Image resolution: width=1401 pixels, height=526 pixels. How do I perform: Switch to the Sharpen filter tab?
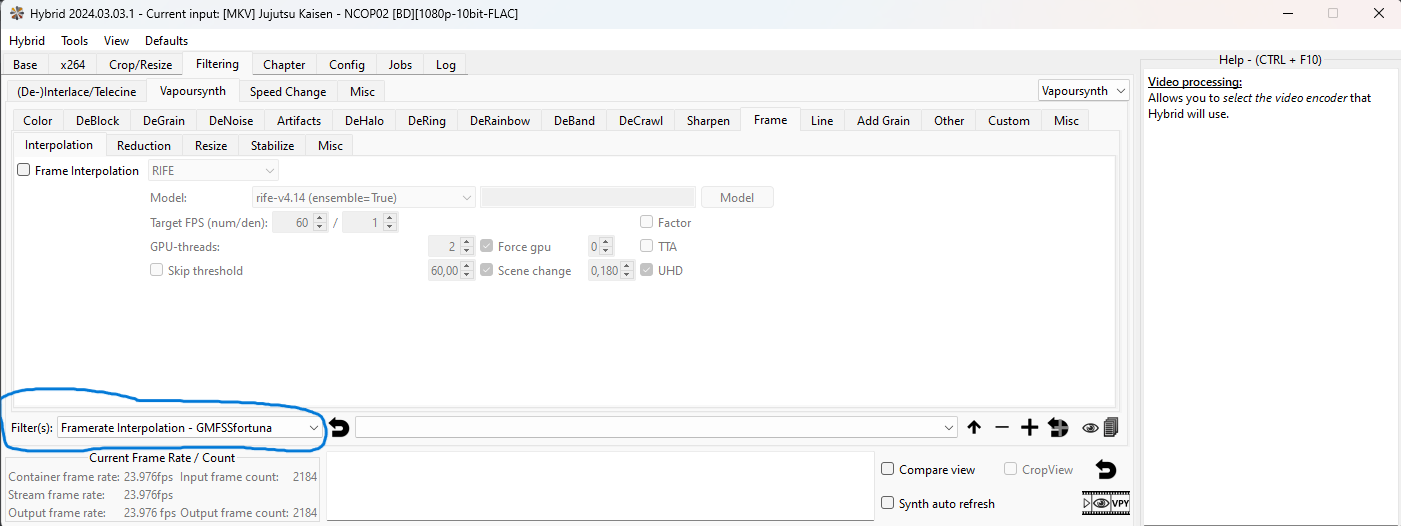click(x=708, y=121)
